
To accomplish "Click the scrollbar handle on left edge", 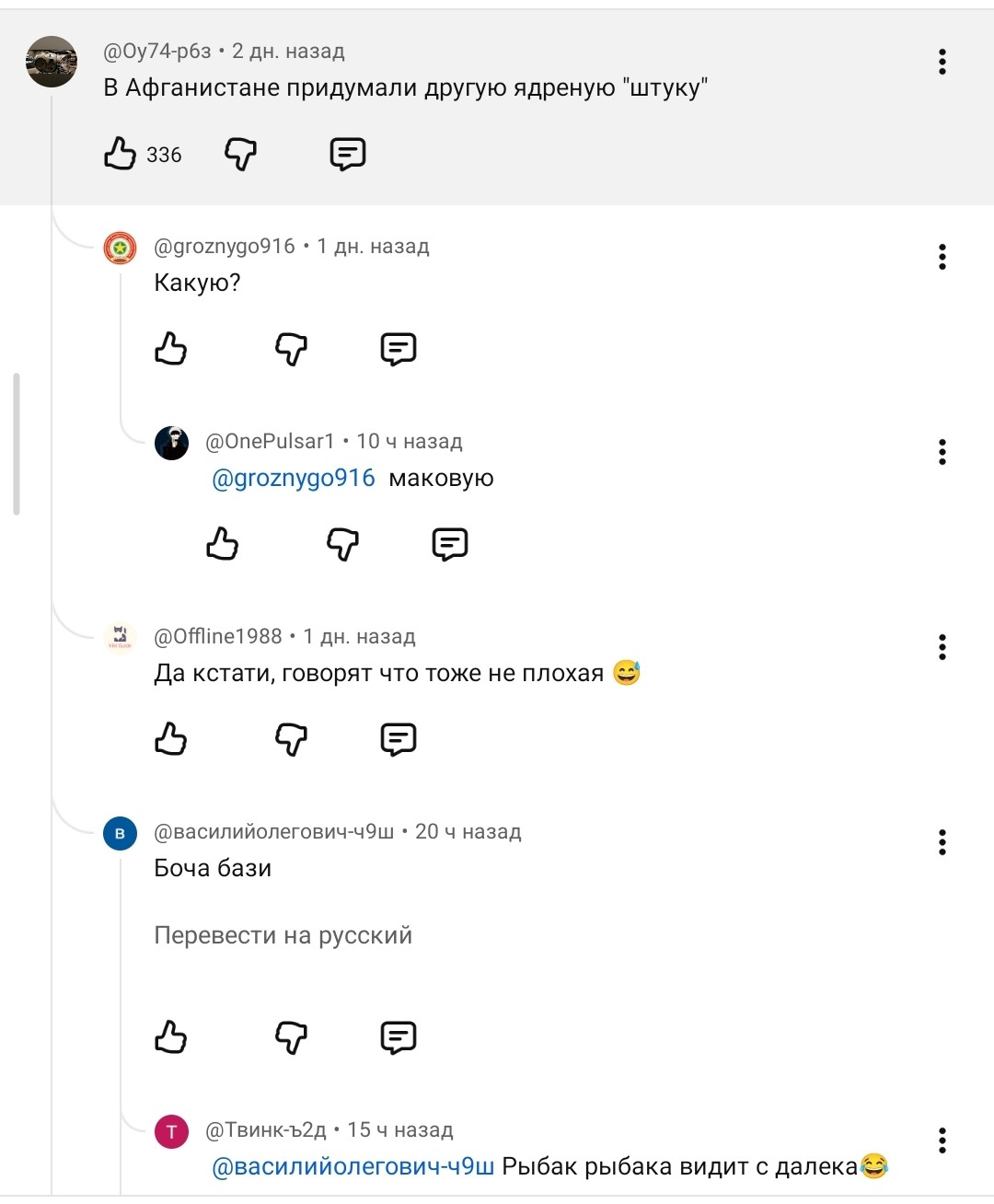I will [17, 445].
